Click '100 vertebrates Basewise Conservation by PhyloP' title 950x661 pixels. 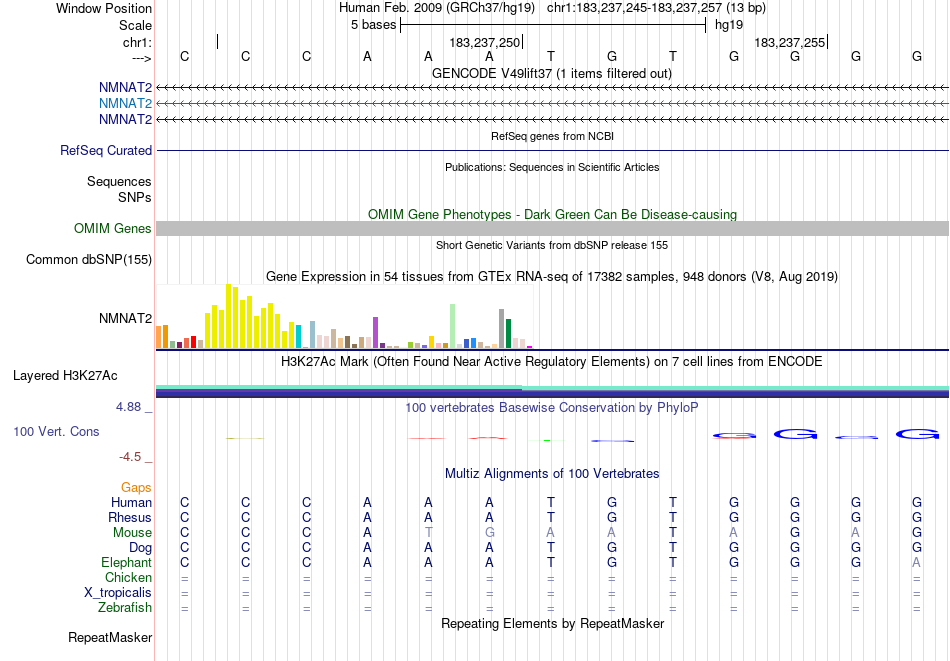552,408
